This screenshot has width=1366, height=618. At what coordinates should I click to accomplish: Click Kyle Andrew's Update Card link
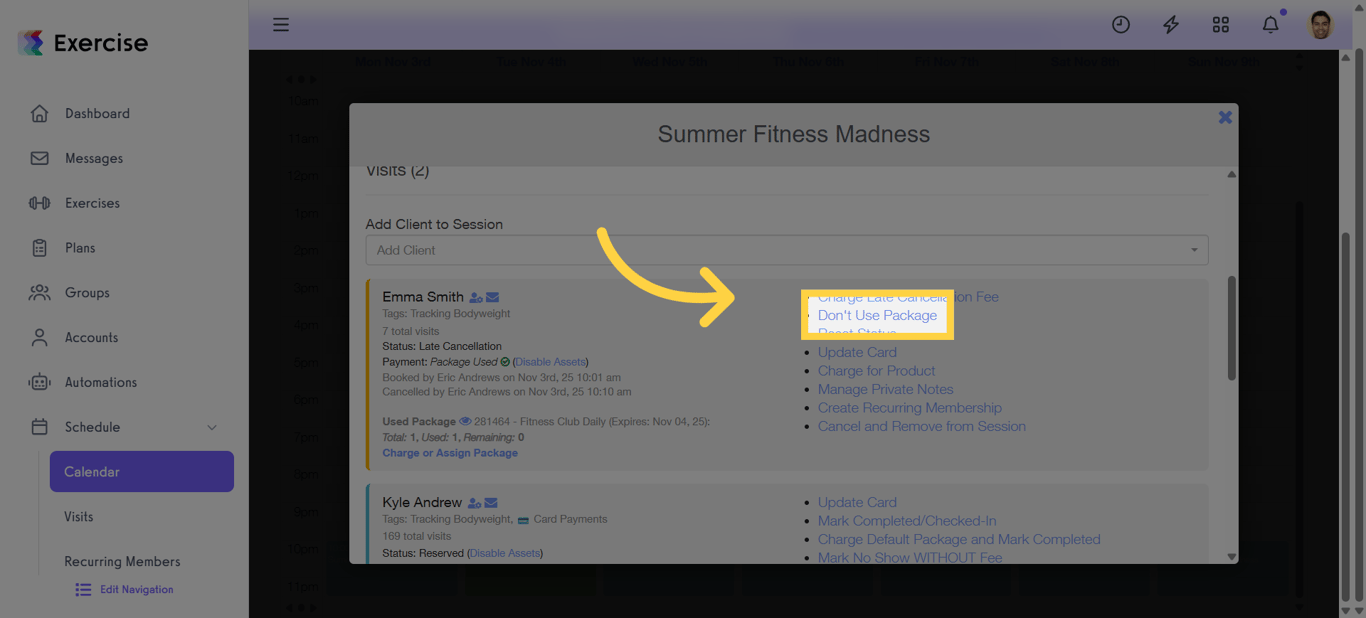pyautogui.click(x=857, y=503)
